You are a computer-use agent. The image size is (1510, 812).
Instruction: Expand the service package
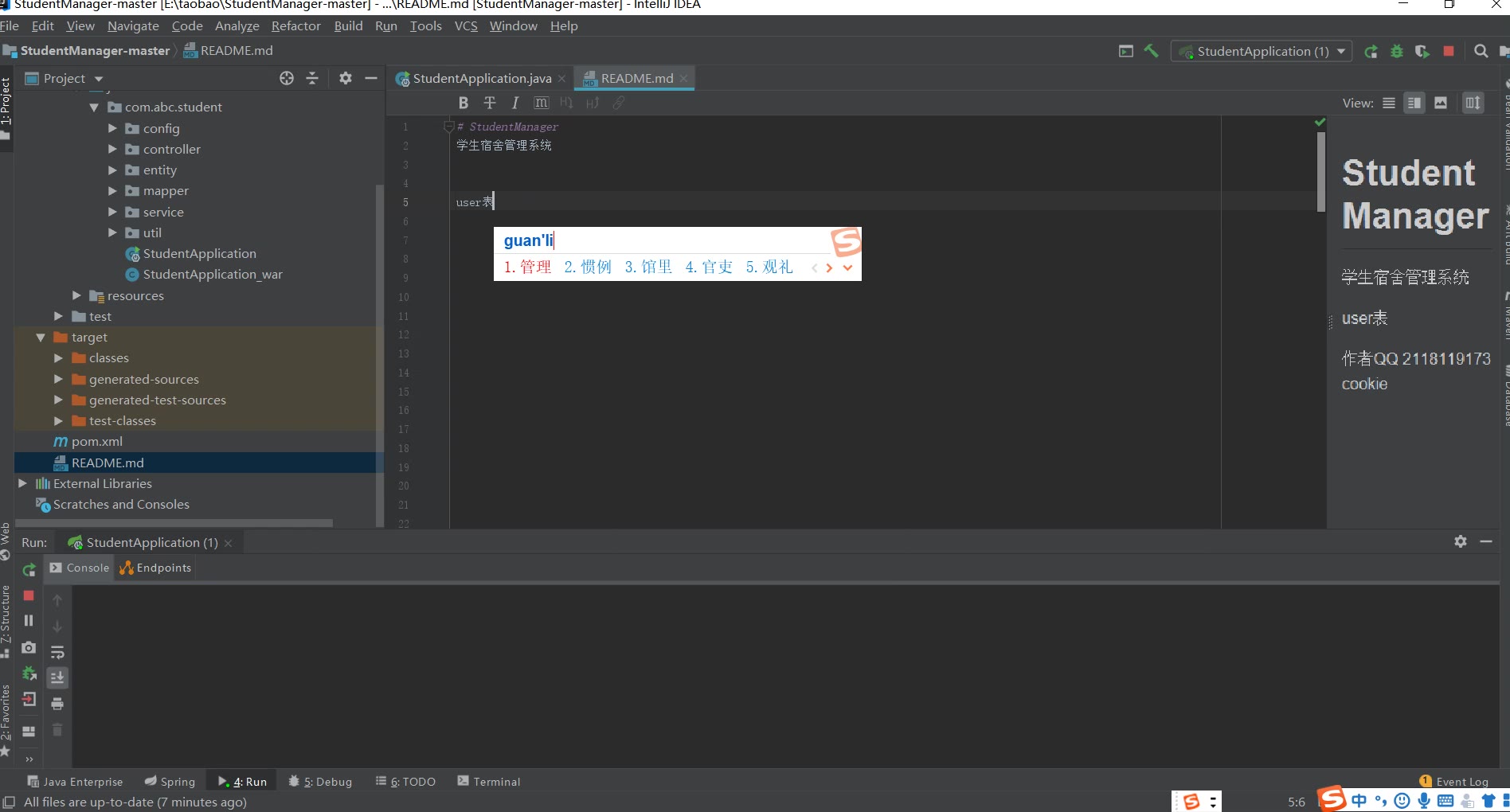(x=112, y=212)
